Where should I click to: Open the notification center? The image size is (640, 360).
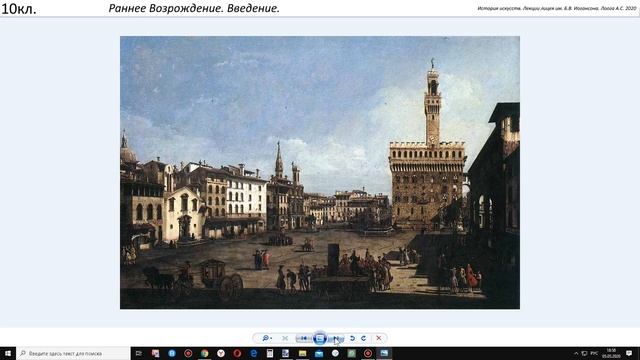click(629, 353)
